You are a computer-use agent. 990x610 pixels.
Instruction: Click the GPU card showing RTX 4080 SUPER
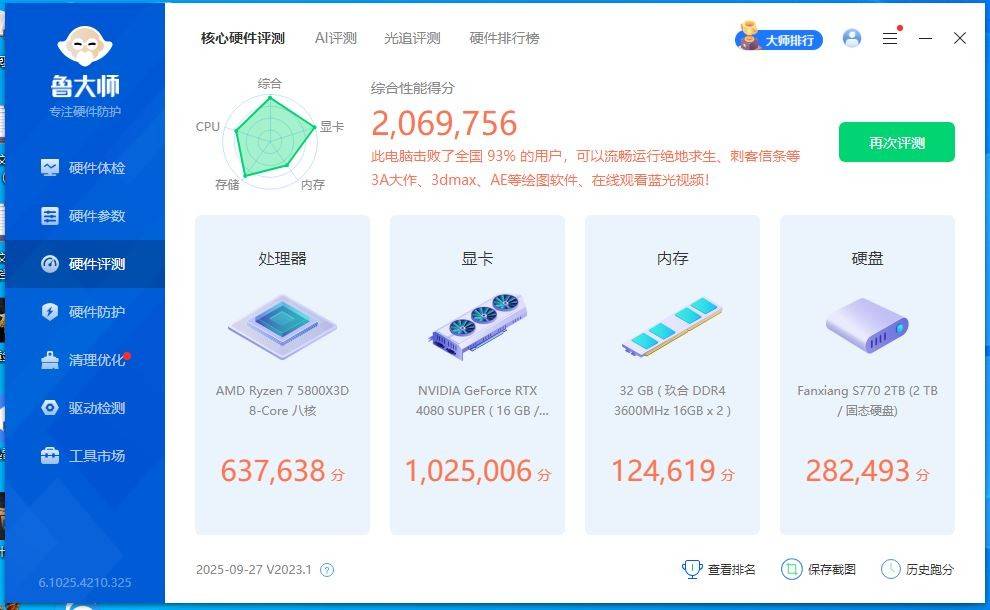coord(477,375)
